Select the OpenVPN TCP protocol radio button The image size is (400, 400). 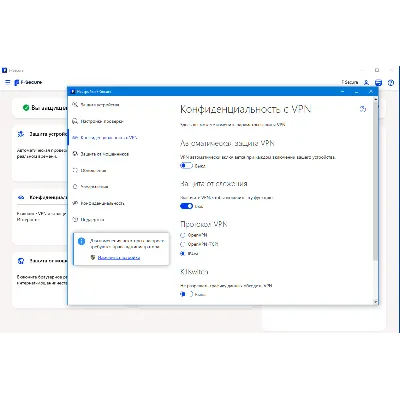[182, 244]
